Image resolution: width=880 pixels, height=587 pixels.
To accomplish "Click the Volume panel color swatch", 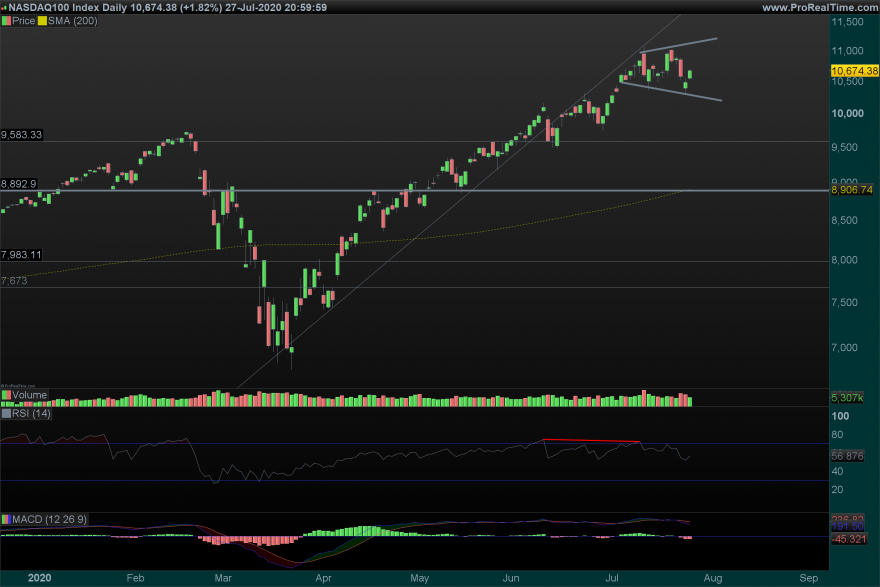I will (6, 395).
